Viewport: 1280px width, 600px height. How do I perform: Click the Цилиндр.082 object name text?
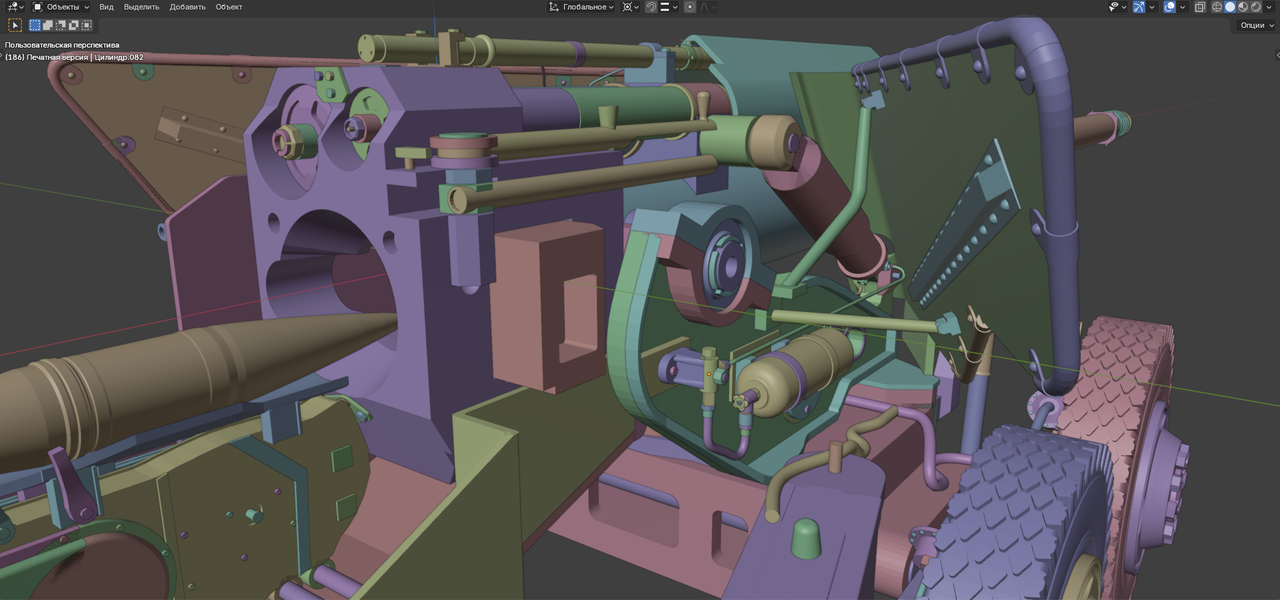coord(120,57)
